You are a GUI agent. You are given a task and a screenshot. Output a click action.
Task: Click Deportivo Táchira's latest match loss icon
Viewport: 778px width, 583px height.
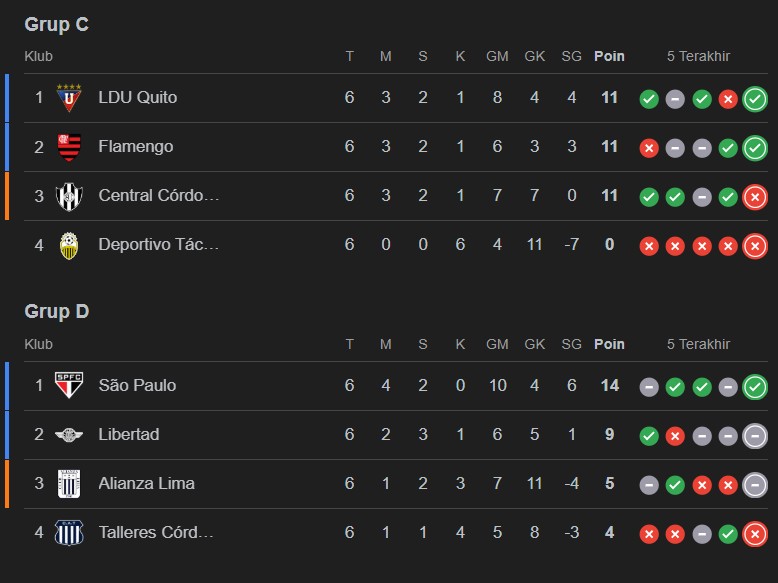pyautogui.click(x=755, y=245)
